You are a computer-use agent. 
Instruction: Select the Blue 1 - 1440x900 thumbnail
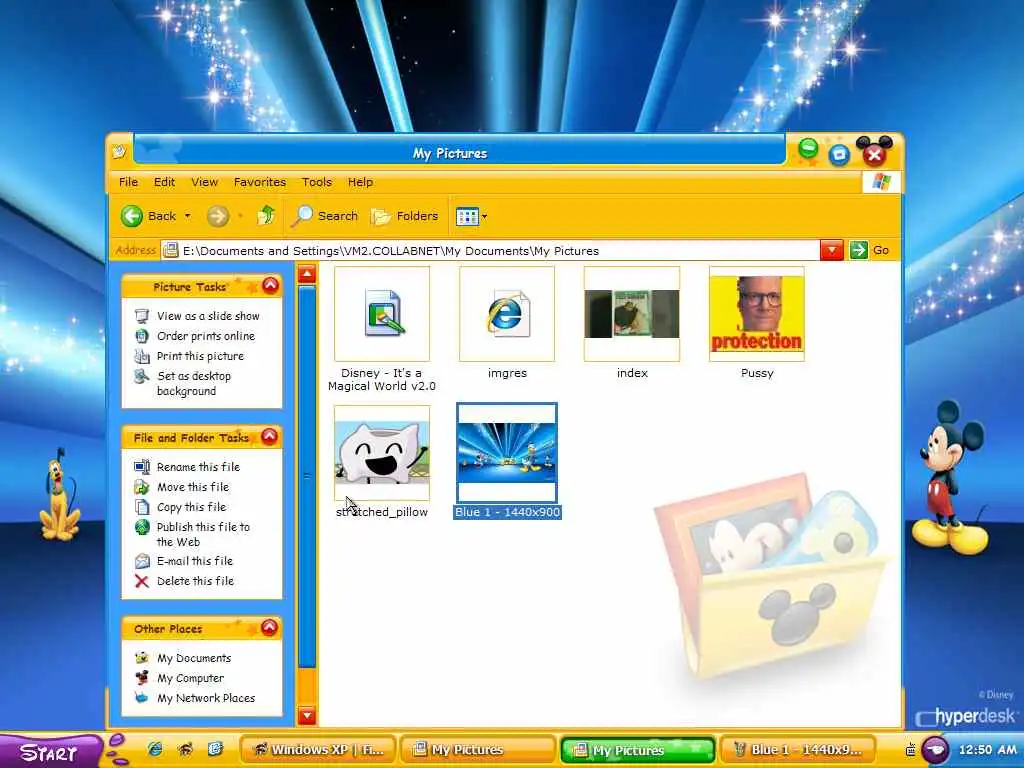[x=507, y=453]
